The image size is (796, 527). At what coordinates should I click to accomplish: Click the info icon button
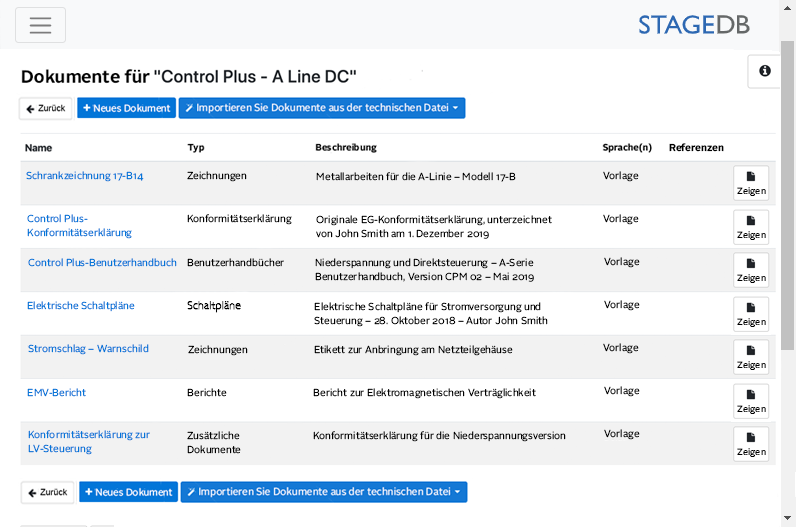(x=764, y=71)
